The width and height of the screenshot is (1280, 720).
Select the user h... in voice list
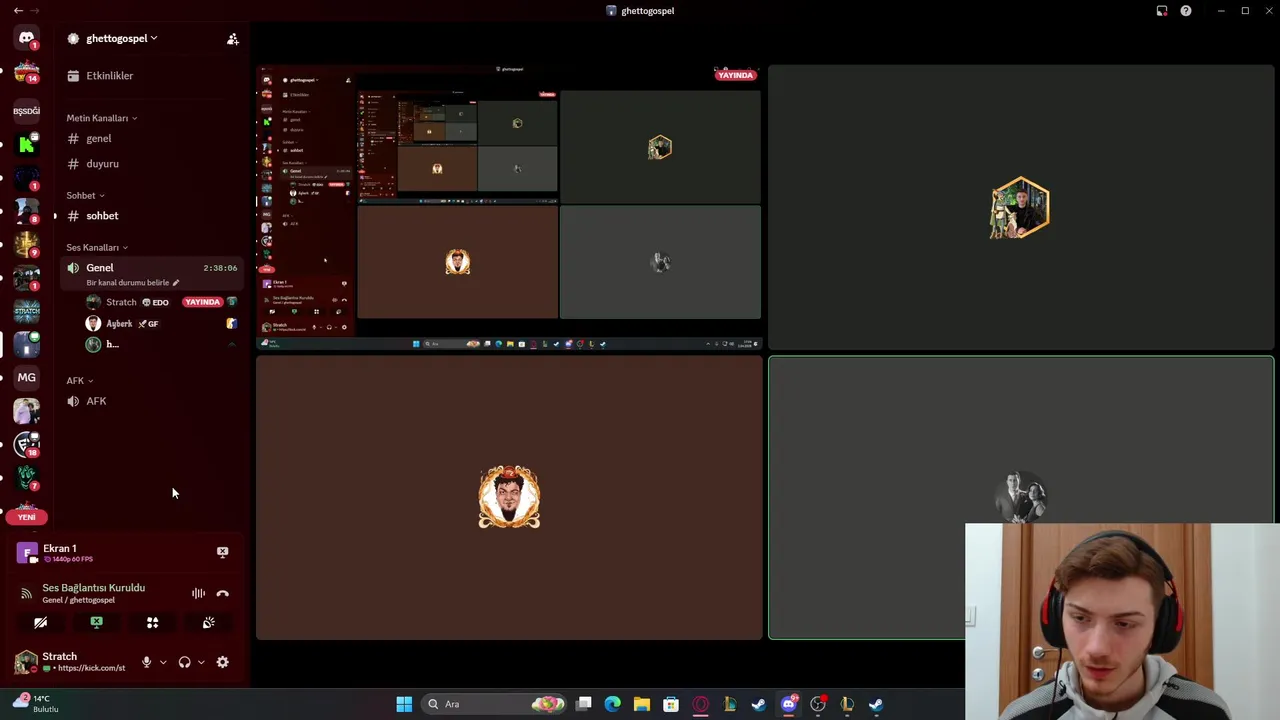click(x=112, y=344)
